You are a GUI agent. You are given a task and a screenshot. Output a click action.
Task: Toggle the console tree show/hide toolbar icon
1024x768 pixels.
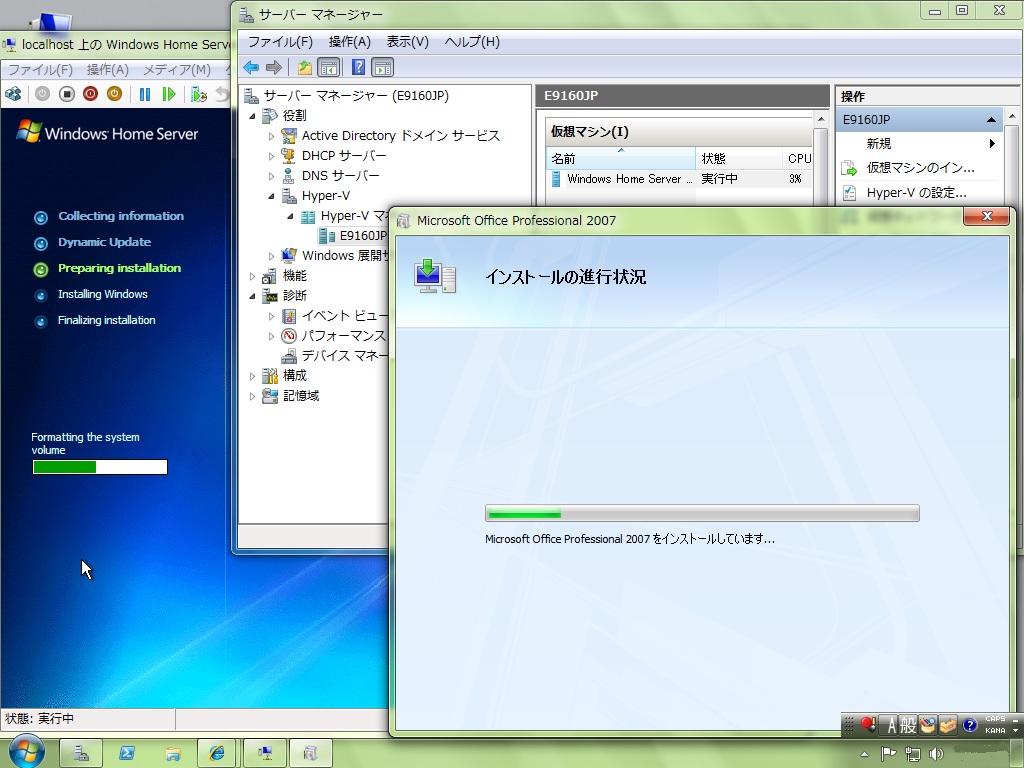pos(328,67)
